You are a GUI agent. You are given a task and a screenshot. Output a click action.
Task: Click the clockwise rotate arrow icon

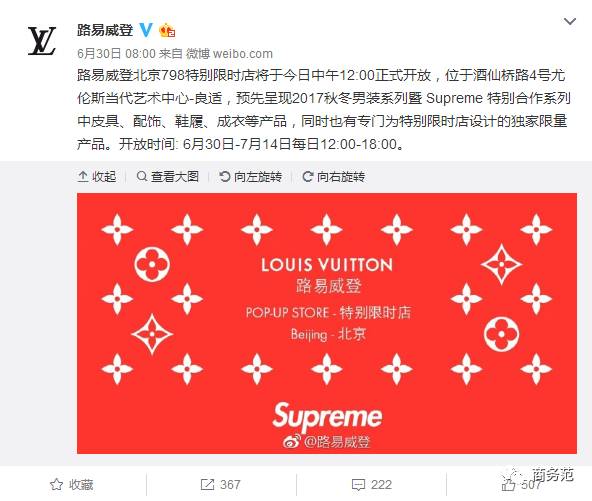308,176
